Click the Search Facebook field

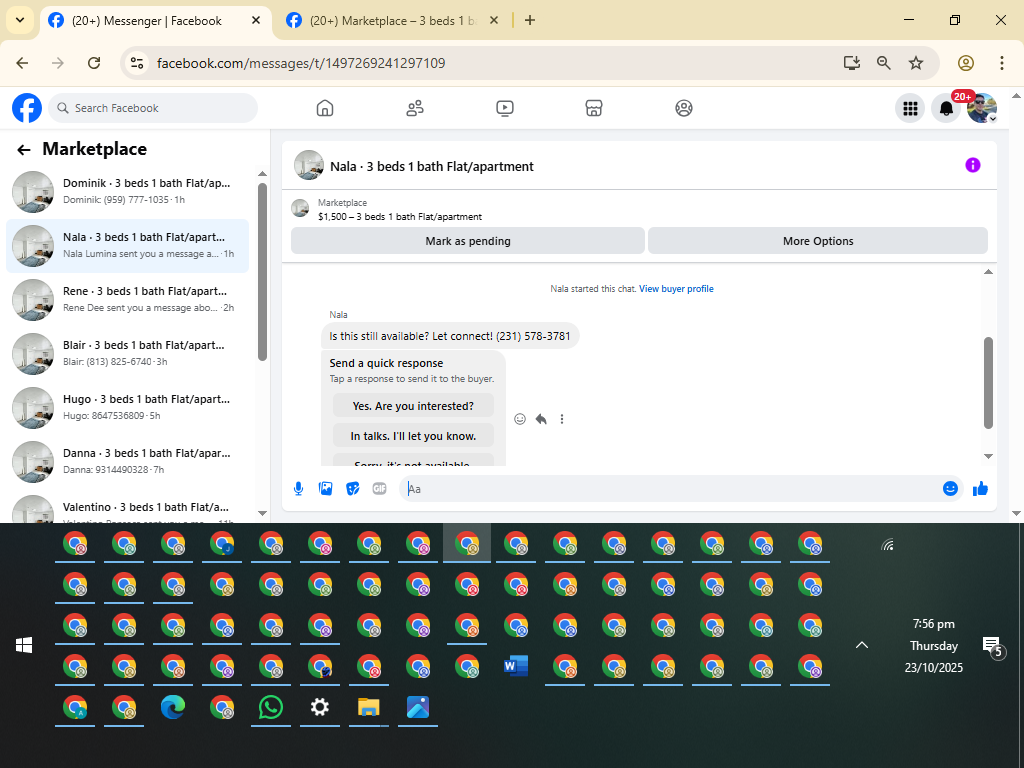153,108
